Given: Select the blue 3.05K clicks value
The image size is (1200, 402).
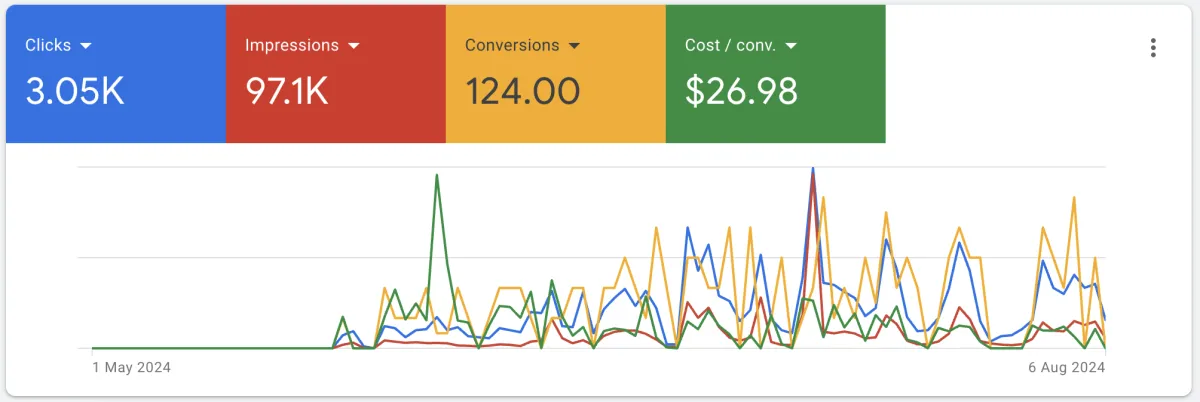Looking at the screenshot, I should point(75,92).
